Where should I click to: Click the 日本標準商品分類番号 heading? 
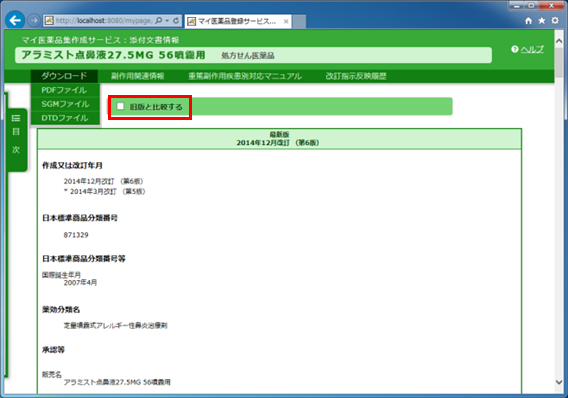[80, 218]
